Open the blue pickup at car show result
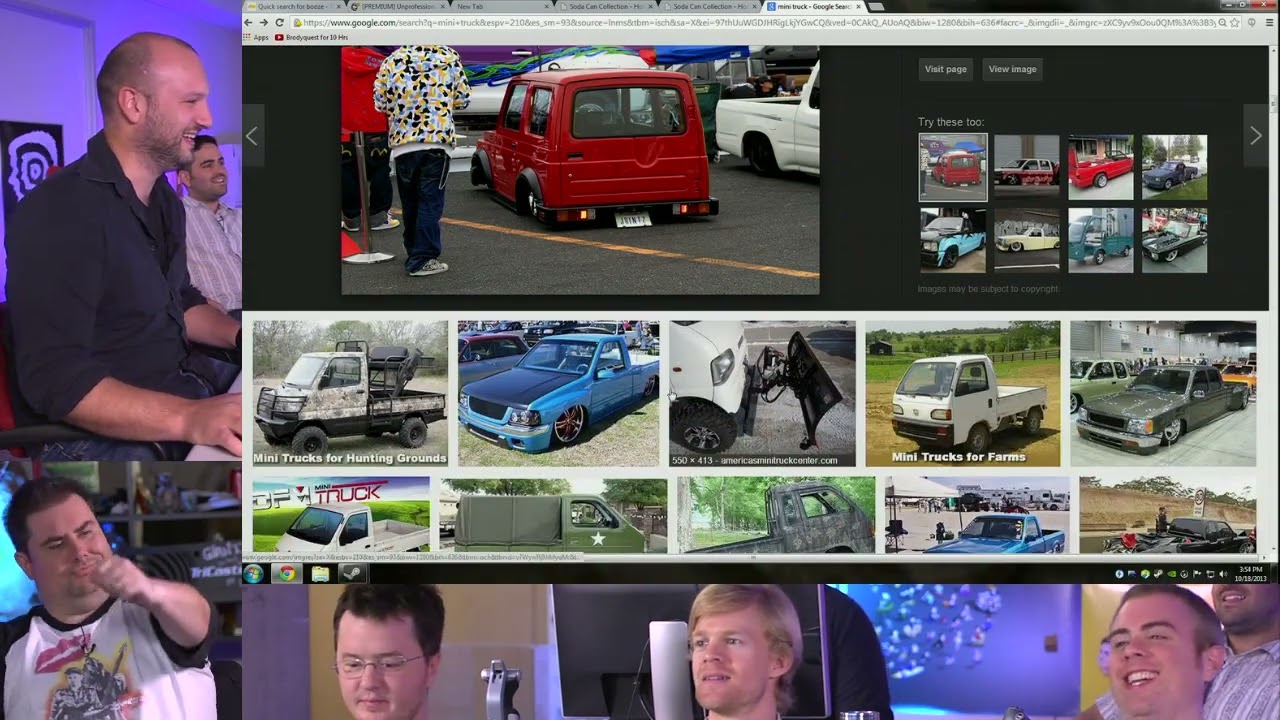 click(977, 515)
